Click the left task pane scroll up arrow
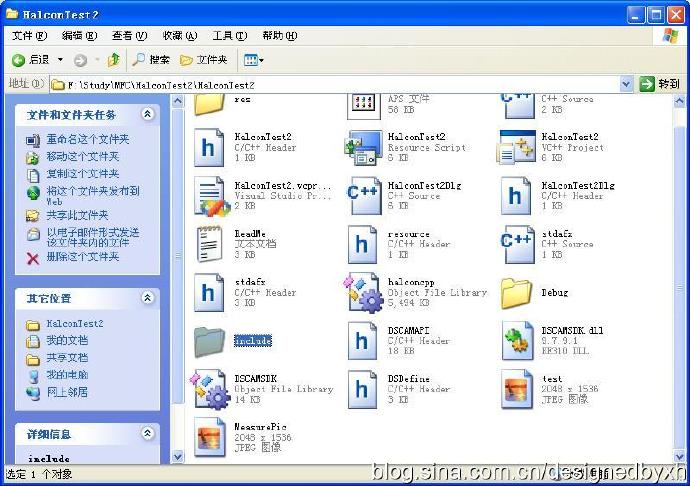 177,101
